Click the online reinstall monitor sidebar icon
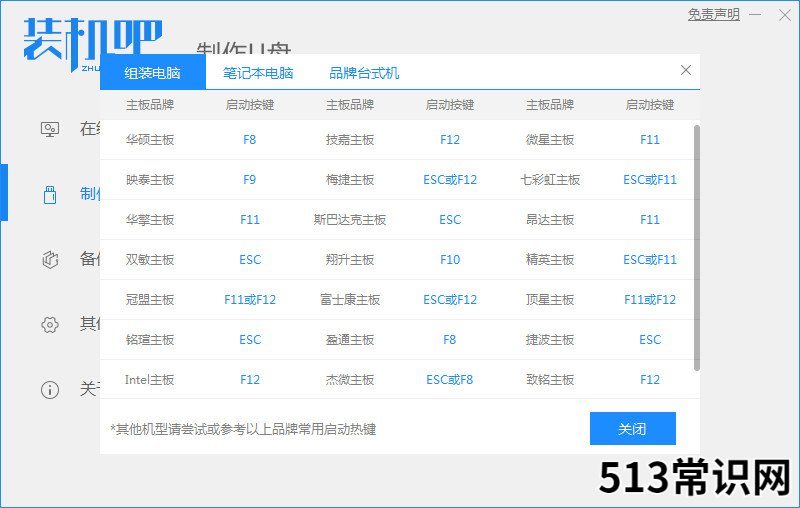 coord(49,129)
